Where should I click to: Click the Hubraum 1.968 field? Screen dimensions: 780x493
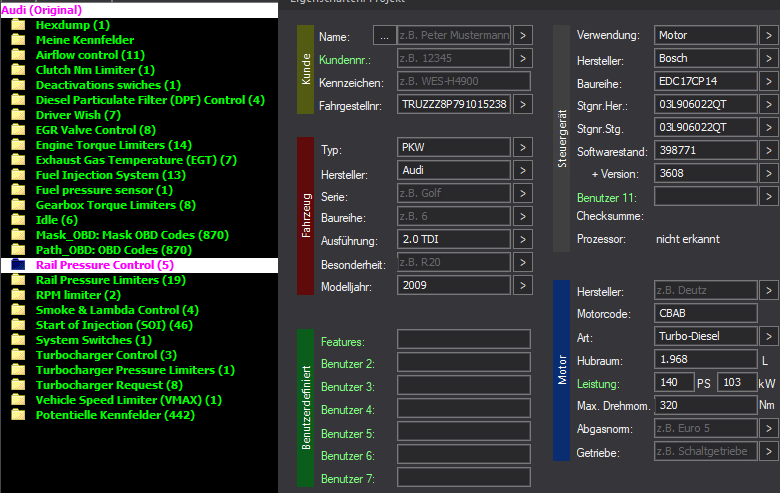(705, 359)
